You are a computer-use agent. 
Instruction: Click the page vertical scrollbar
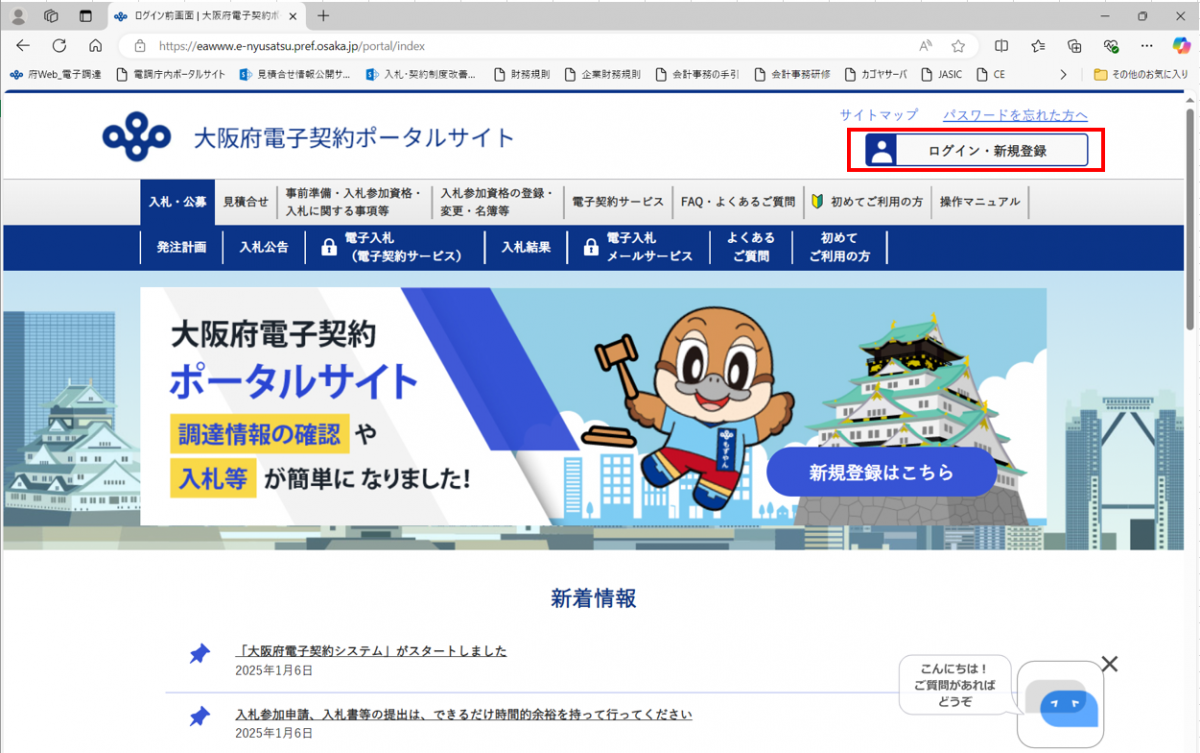click(1190, 250)
